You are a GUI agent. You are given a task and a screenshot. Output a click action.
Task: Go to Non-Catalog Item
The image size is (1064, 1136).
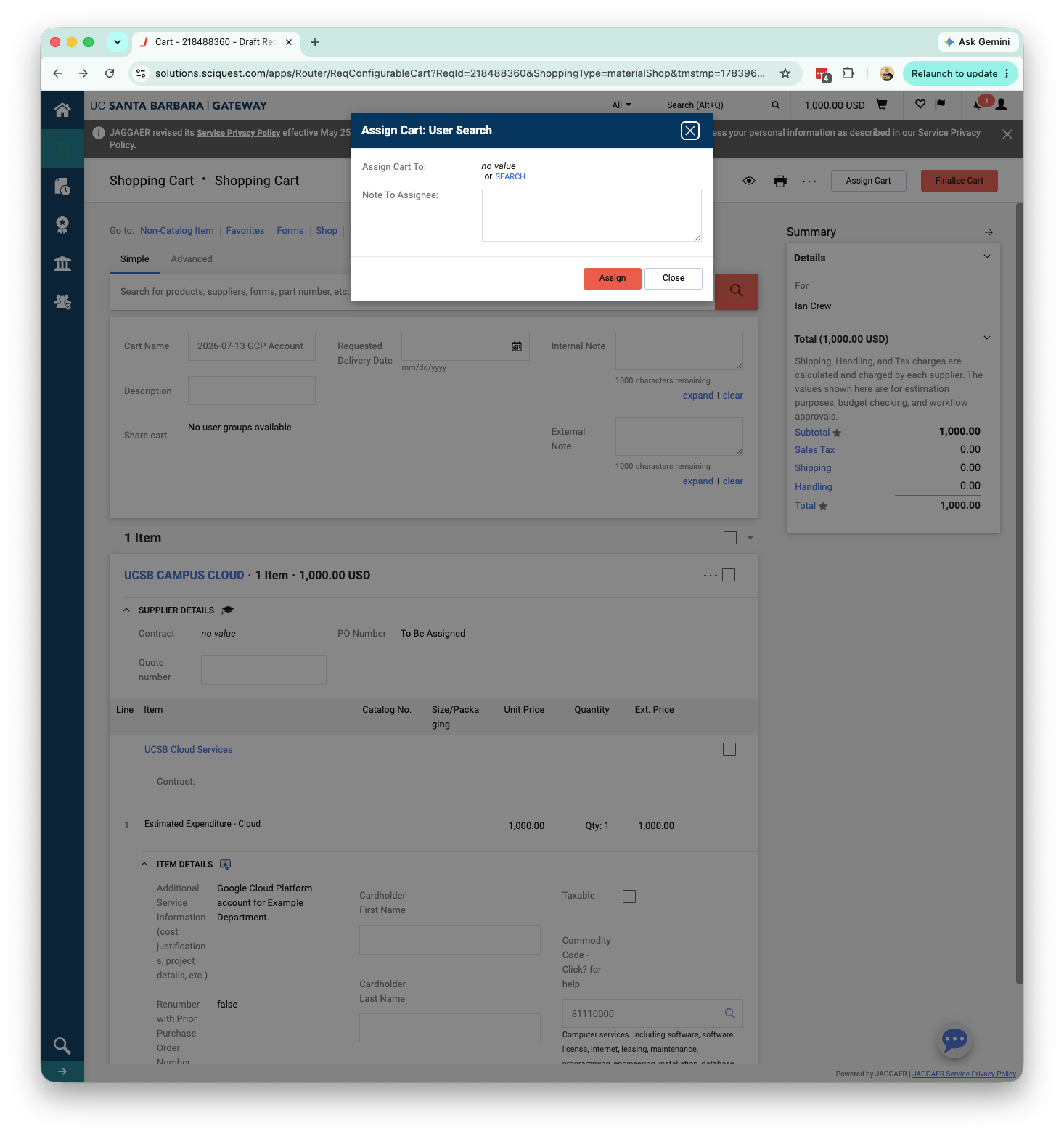[177, 231]
